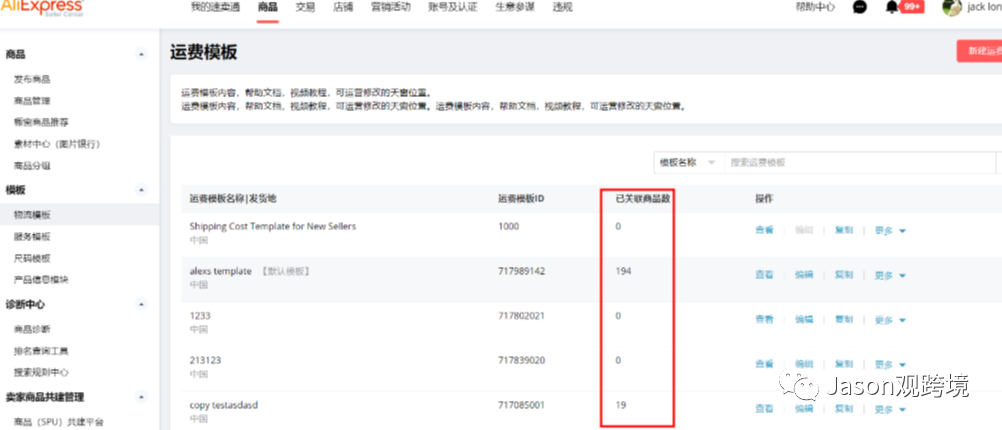The image size is (1002, 430).
Task: Copy the Shipping Cost Template for New Sellers
Action: pos(844,231)
